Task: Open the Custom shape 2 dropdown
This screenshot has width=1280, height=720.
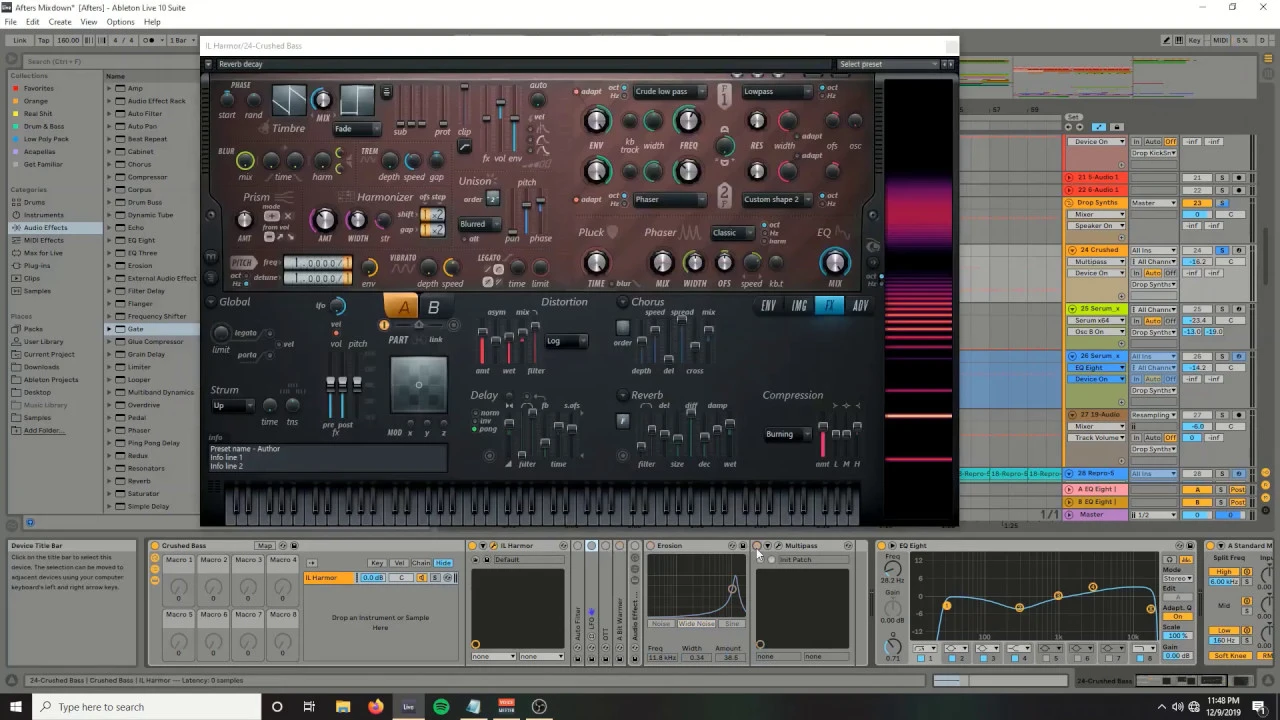Action: pyautogui.click(x=777, y=200)
